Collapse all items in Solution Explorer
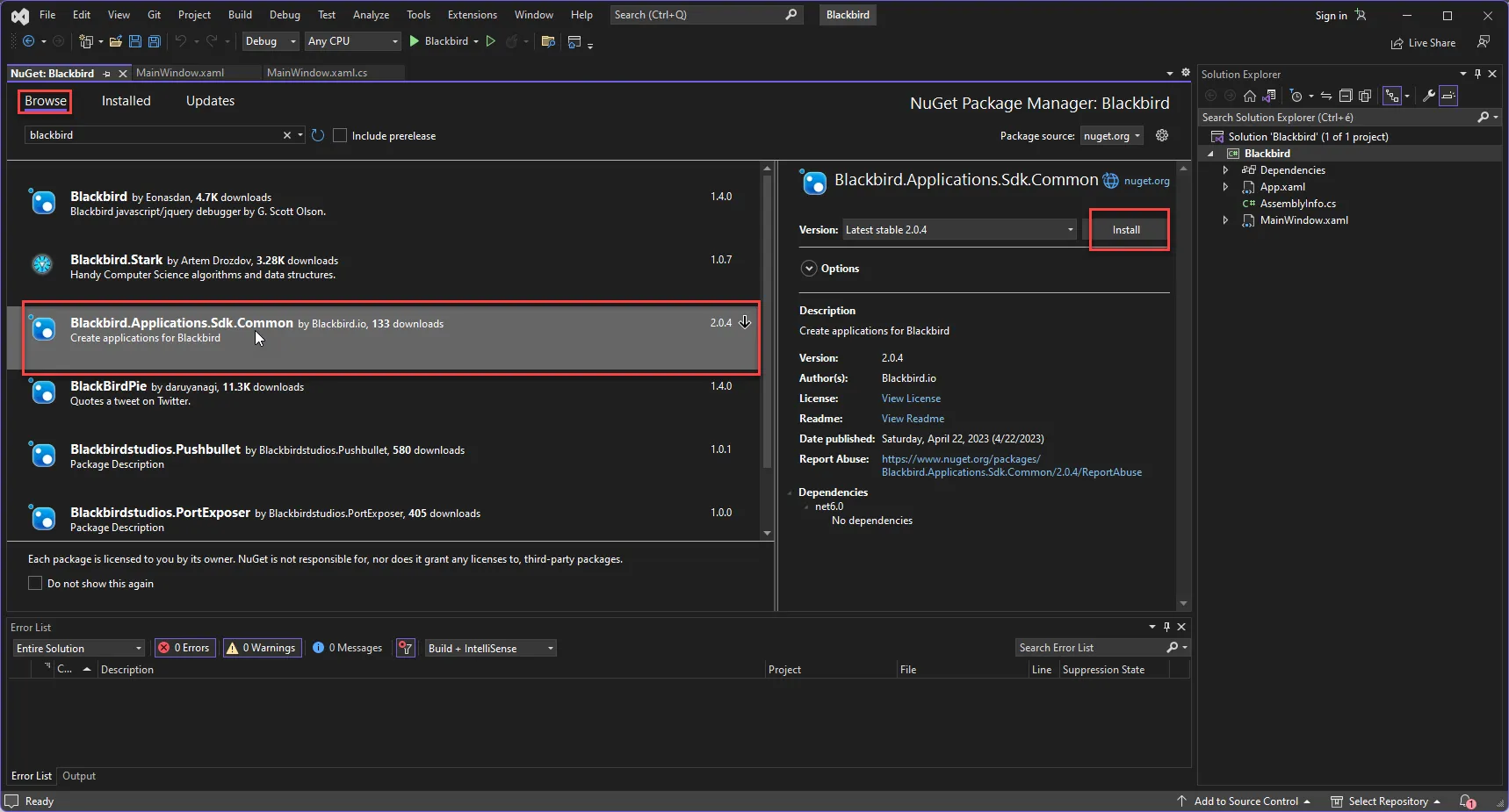The width and height of the screenshot is (1509, 812). coord(1346,96)
